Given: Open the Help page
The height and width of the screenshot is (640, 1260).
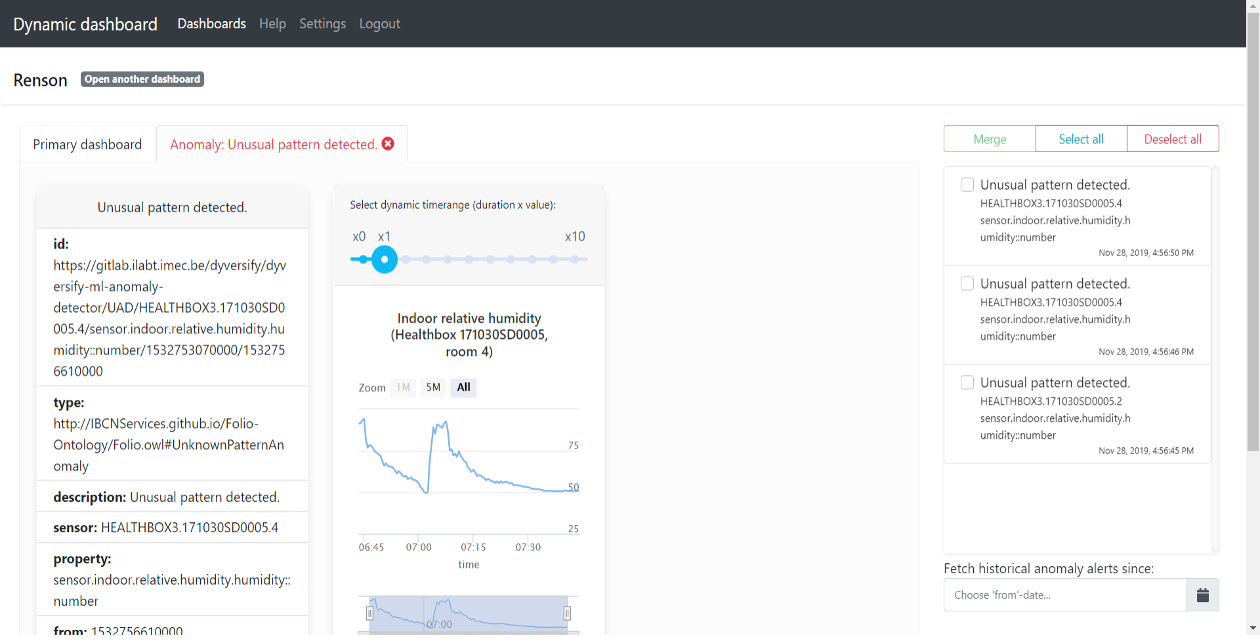Looking at the screenshot, I should pyautogui.click(x=272, y=24).
